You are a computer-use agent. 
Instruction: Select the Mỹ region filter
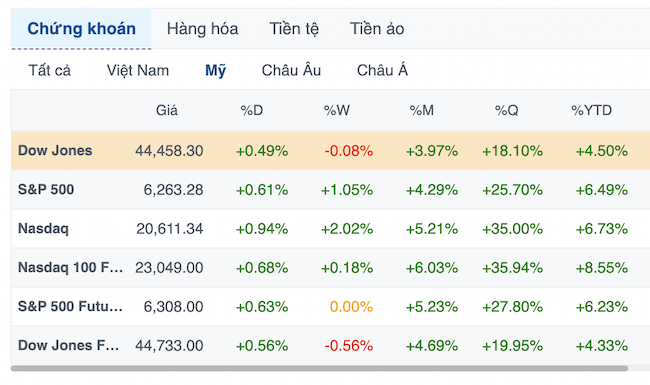point(215,70)
